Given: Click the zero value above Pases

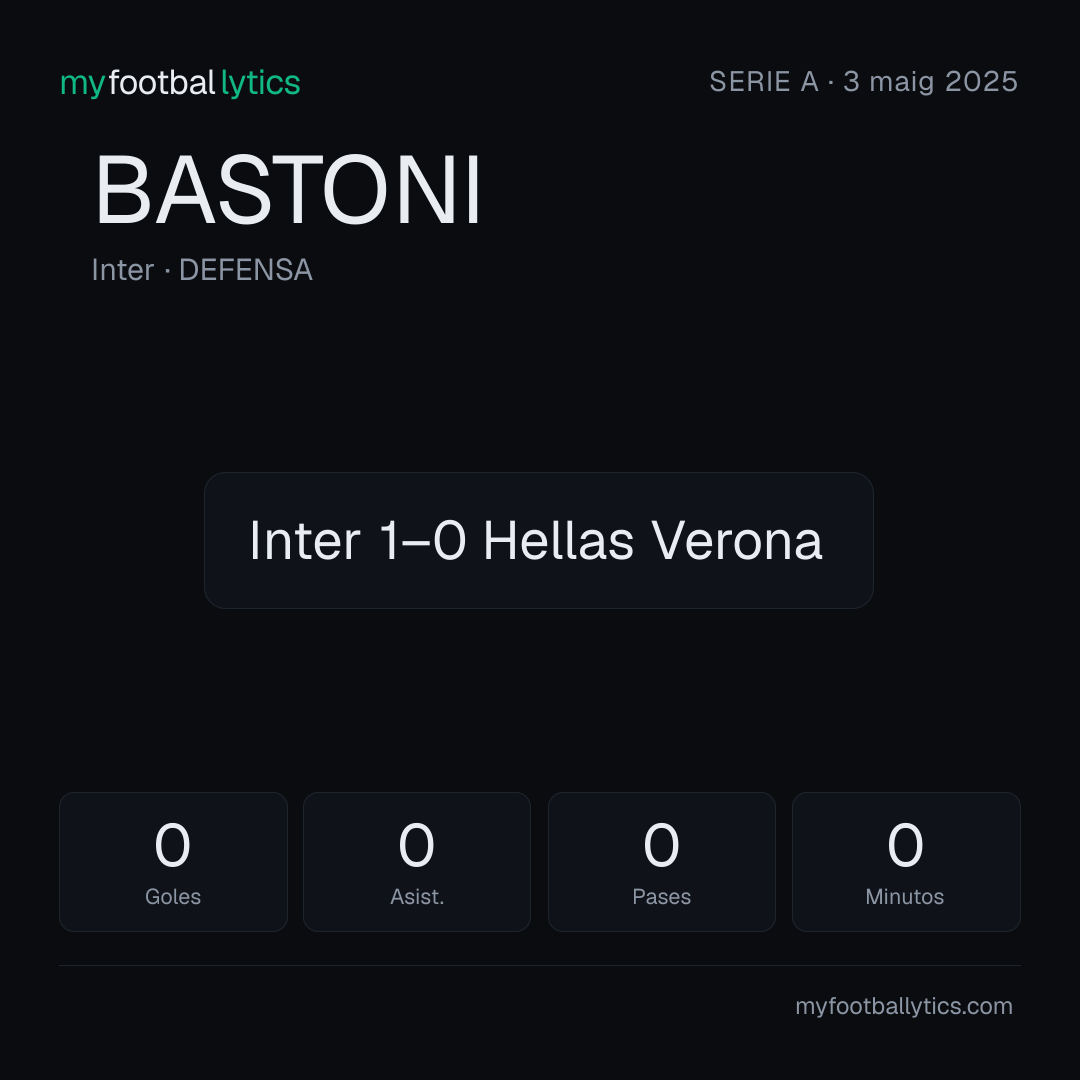Looking at the screenshot, I should point(661,845).
